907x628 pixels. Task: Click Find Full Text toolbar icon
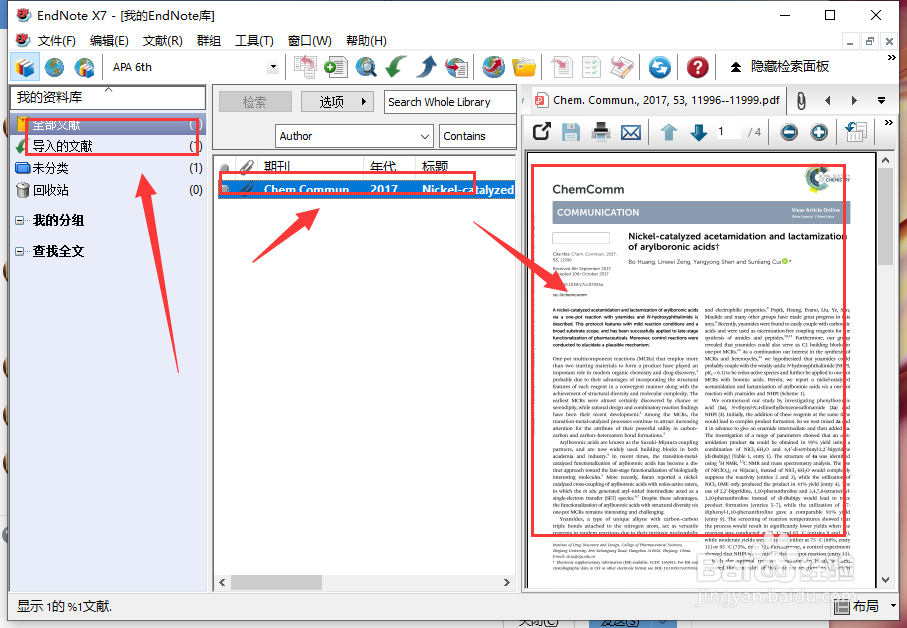(x=456, y=67)
